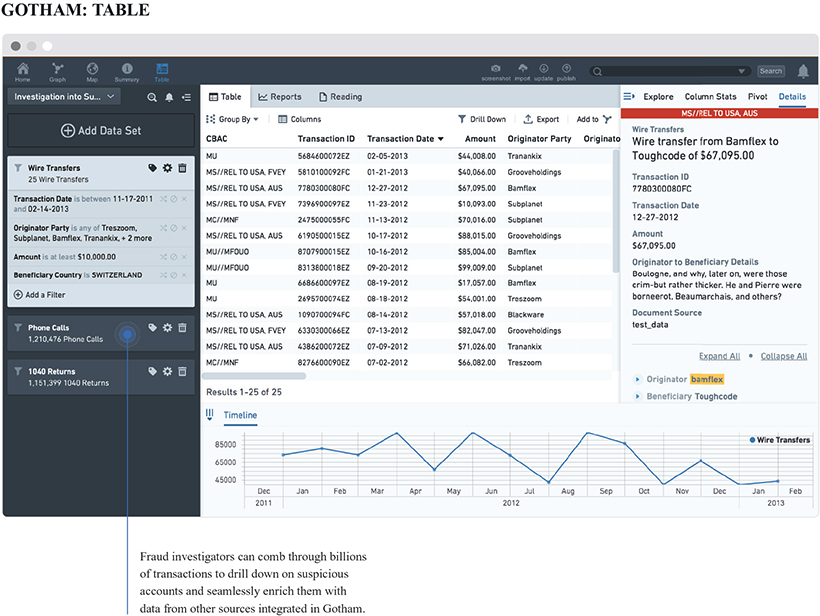Click the publish upload icon
The width and height of the screenshot is (820, 616).
point(566,69)
